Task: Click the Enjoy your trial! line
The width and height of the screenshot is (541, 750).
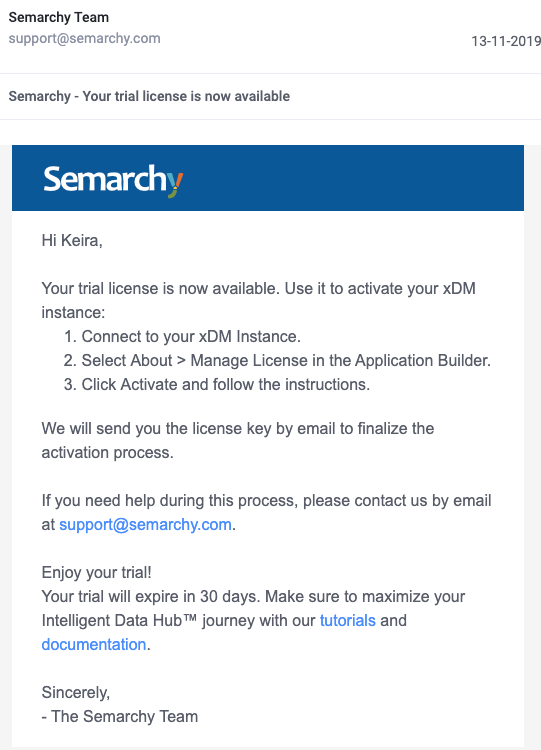Action: [97, 572]
